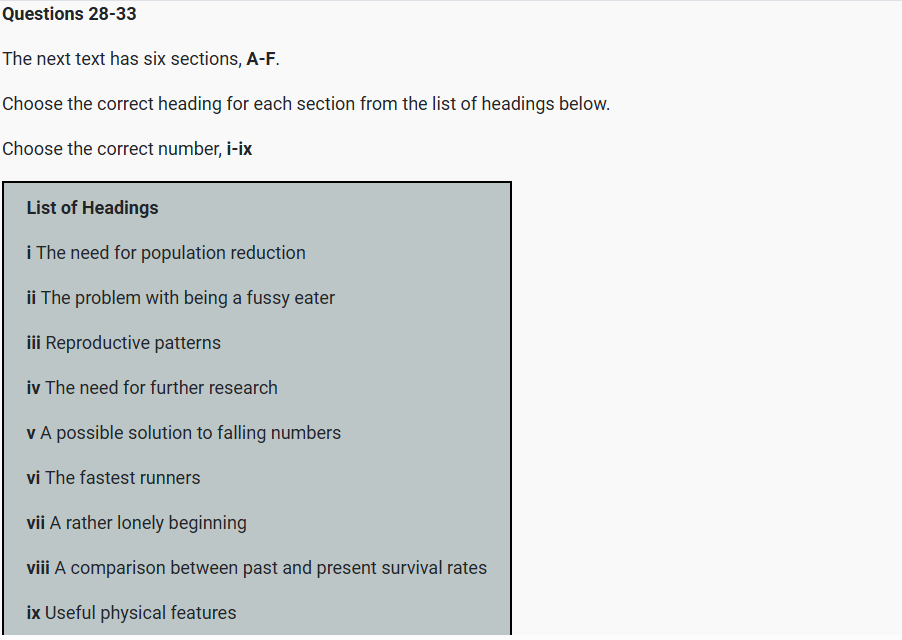The width and height of the screenshot is (902, 640).
Task: Choose 'The fastest runners' heading
Action: tap(122, 478)
